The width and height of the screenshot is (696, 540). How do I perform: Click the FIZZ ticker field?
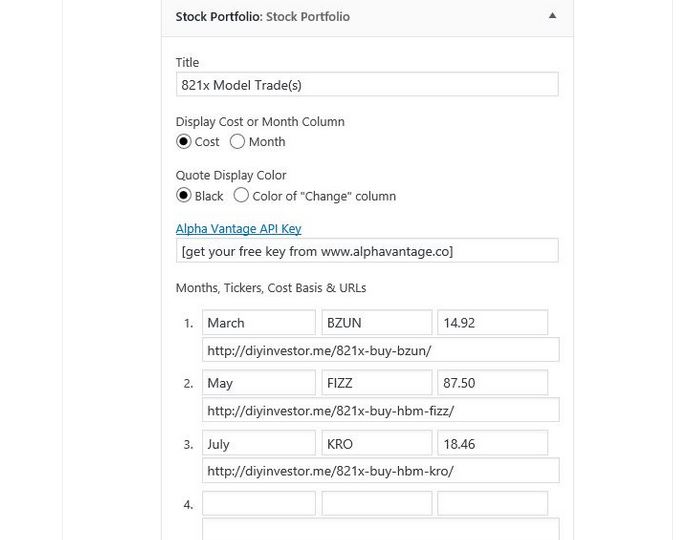point(376,382)
